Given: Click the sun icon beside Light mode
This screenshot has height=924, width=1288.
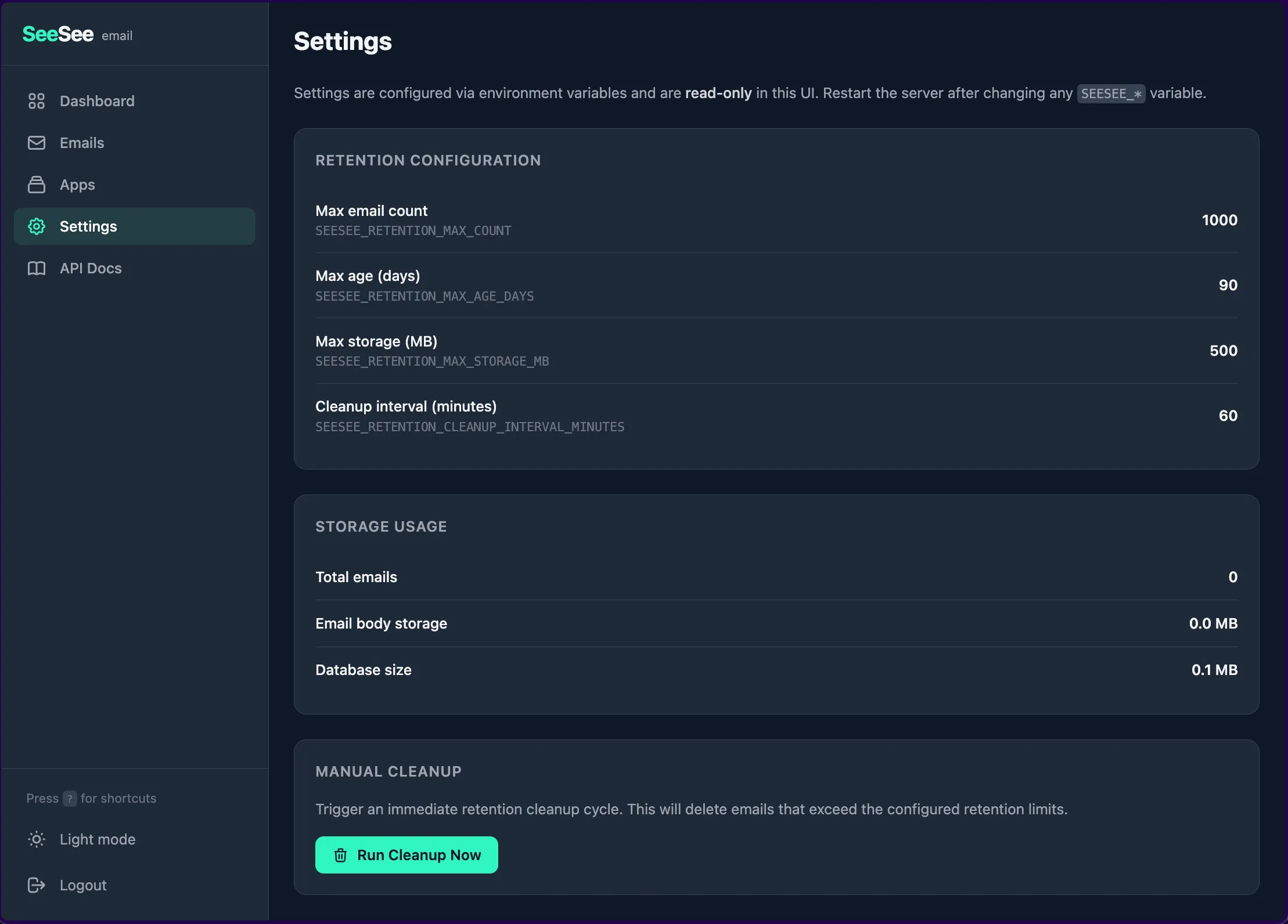Looking at the screenshot, I should tap(36, 839).
